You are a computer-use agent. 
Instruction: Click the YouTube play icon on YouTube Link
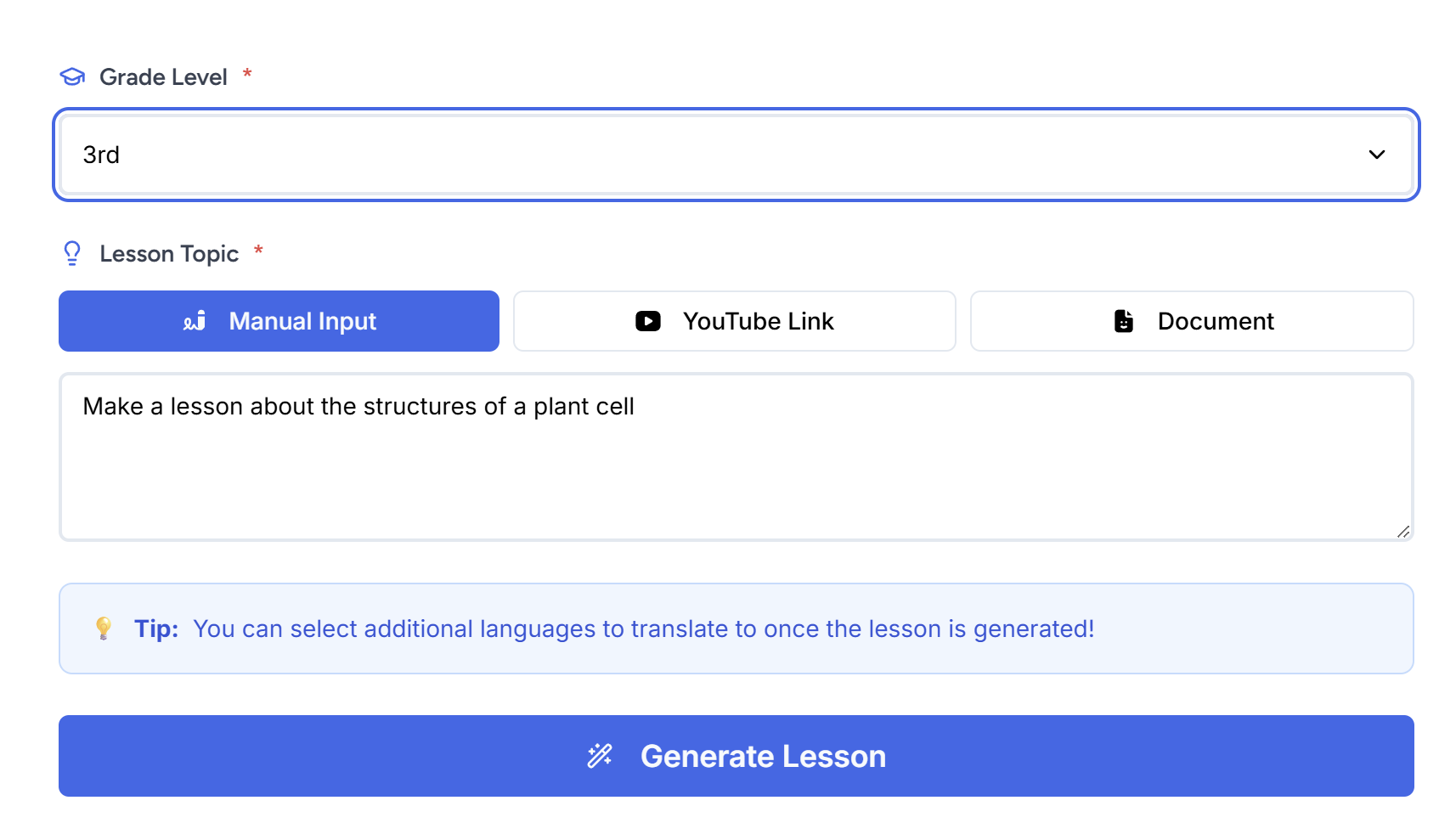pos(648,321)
